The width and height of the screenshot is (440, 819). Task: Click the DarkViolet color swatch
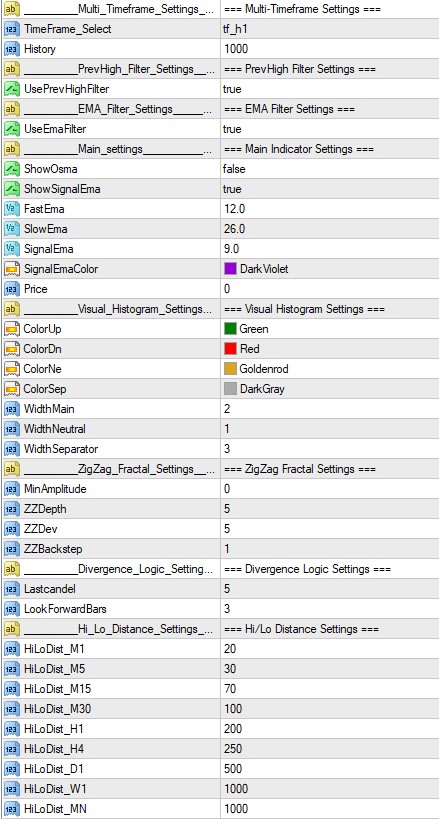click(230, 269)
